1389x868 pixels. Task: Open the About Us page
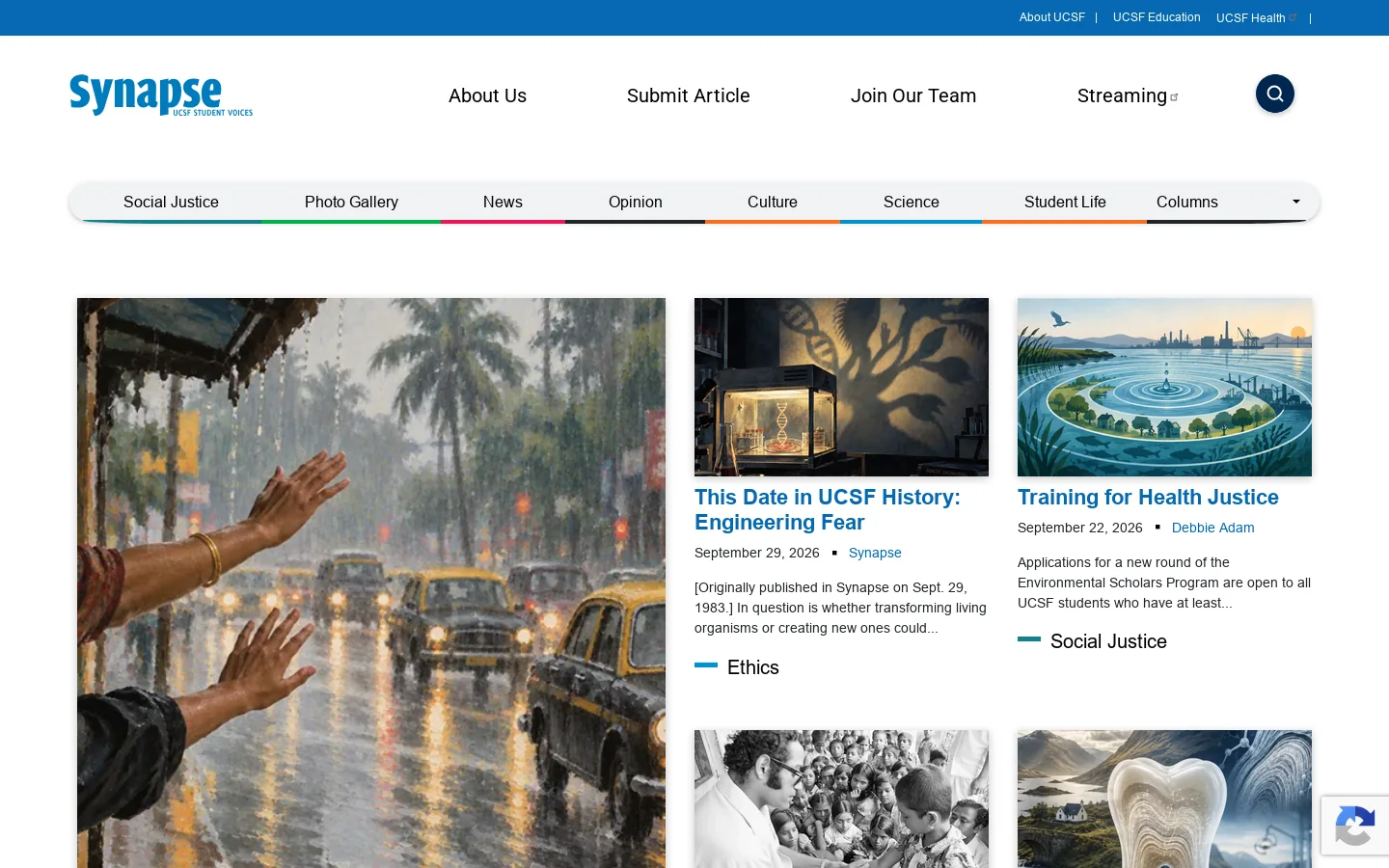(487, 95)
